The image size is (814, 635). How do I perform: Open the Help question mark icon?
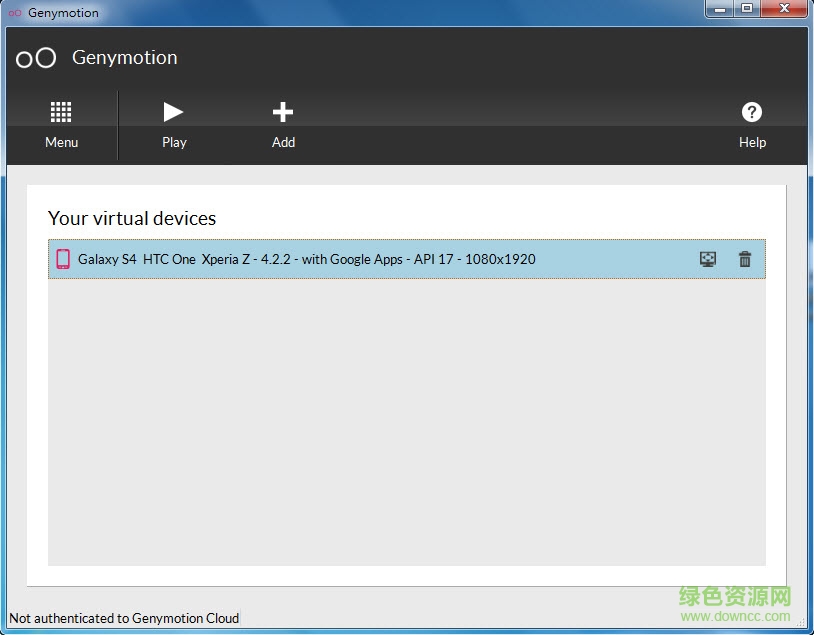pos(751,112)
